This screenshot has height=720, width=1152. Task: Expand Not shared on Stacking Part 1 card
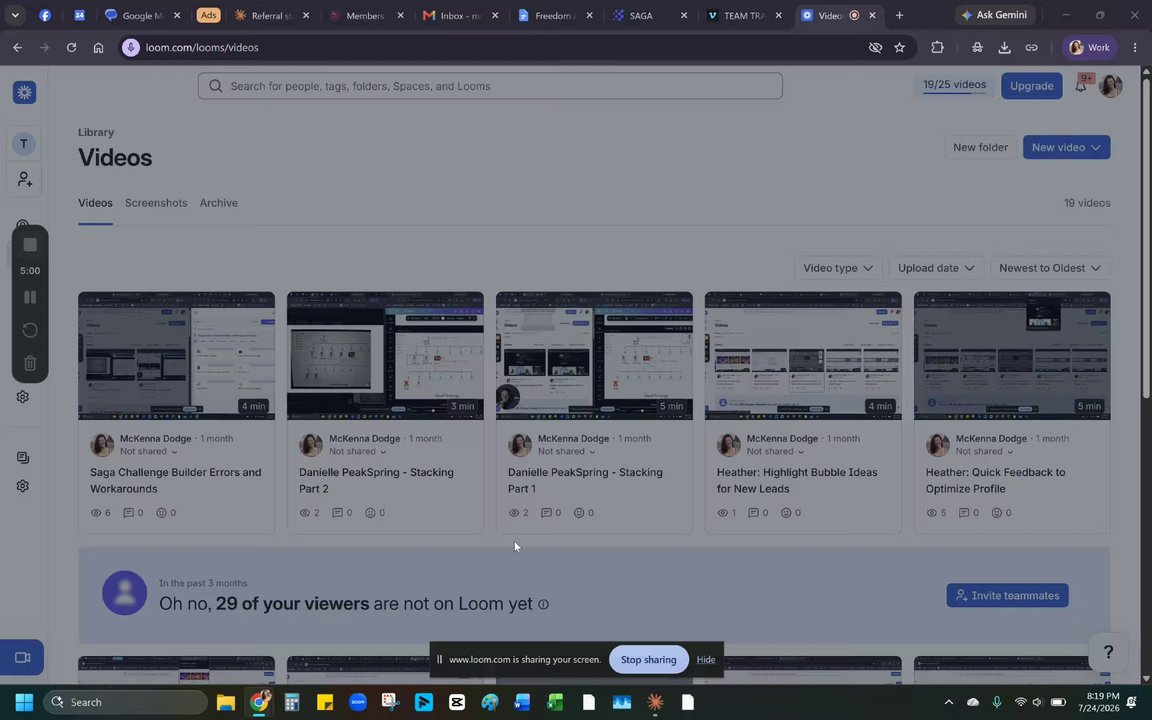(566, 452)
